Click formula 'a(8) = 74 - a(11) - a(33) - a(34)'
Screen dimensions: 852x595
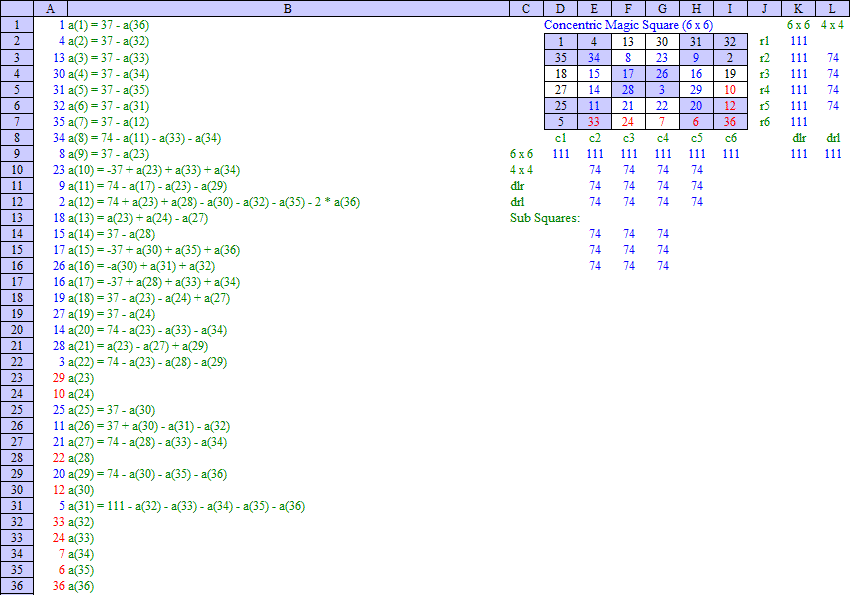click(x=144, y=138)
